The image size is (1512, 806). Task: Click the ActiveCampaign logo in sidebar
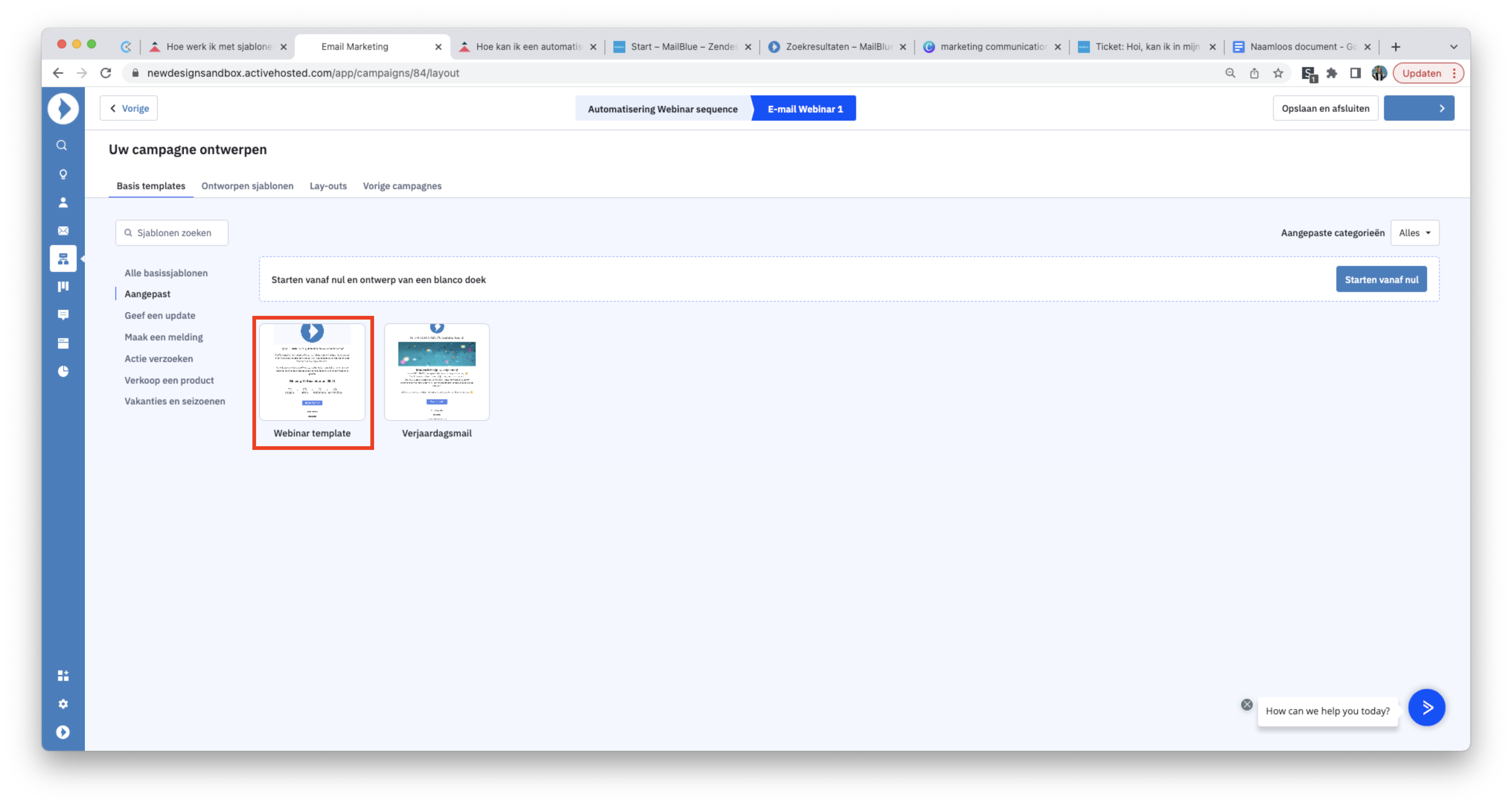(x=63, y=109)
